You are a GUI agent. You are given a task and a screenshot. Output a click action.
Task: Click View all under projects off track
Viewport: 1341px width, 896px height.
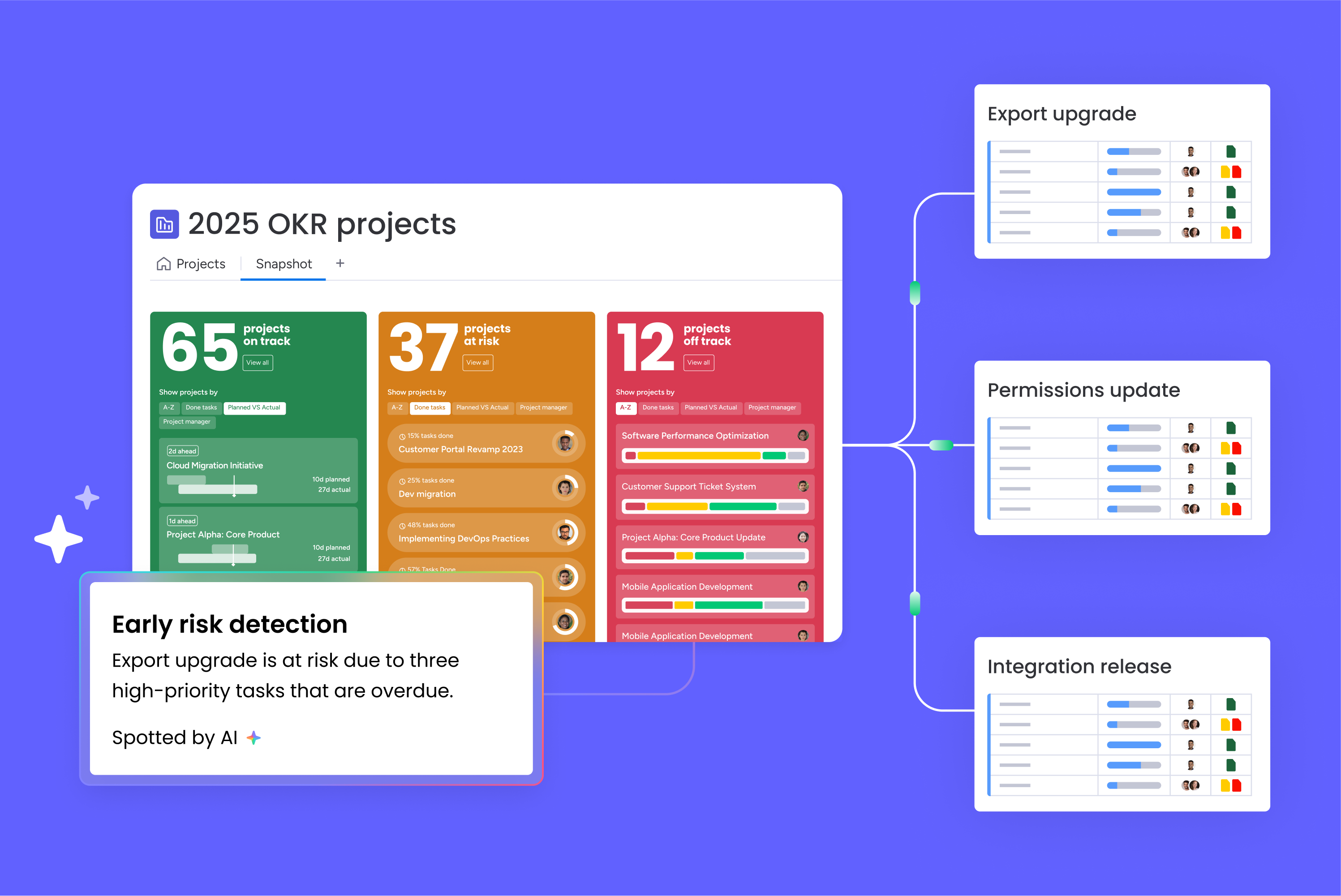coord(698,363)
